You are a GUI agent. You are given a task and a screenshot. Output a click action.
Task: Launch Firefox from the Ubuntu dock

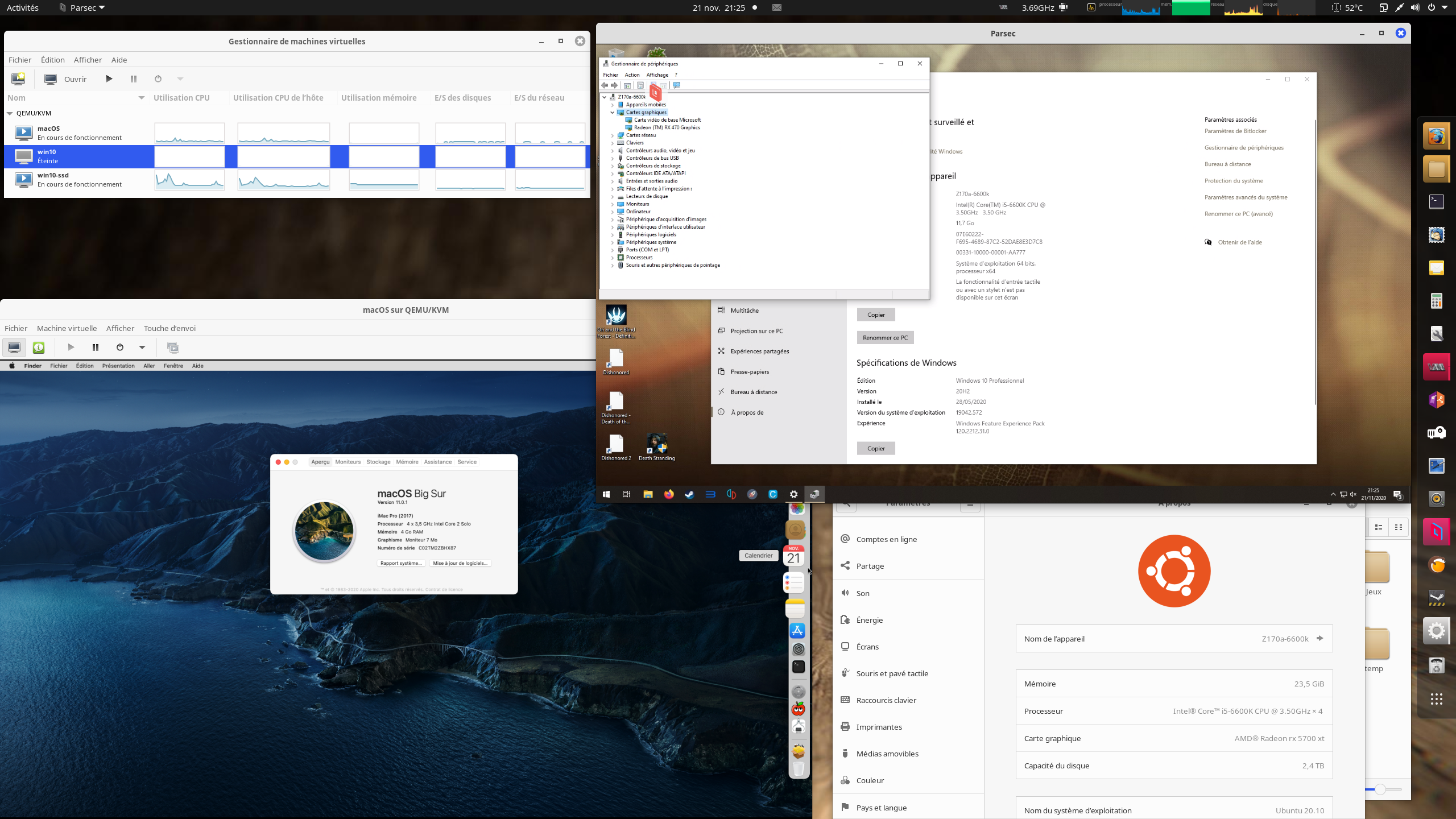[x=1436, y=136]
